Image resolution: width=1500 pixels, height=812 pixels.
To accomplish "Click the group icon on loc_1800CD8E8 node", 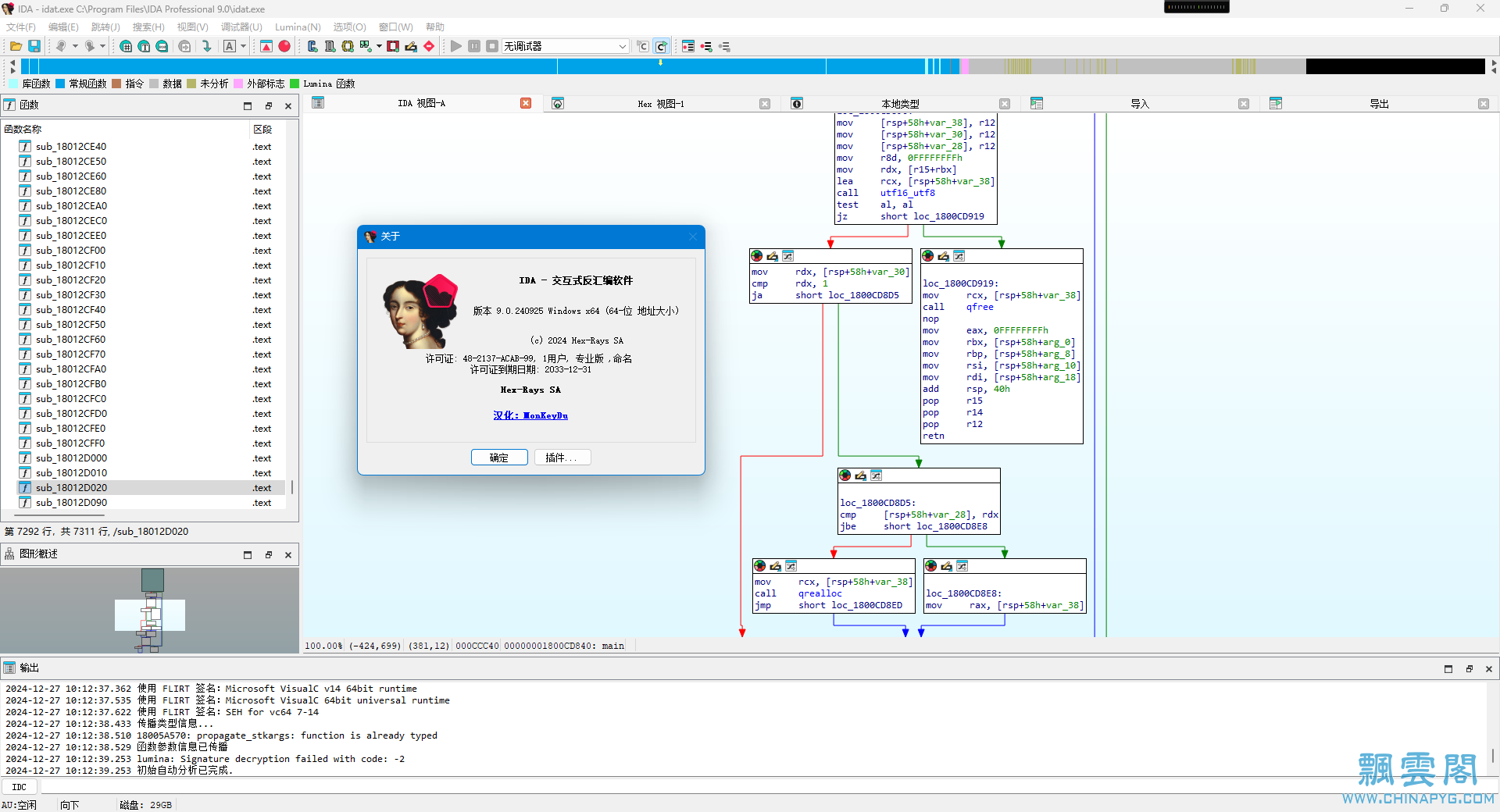I will (x=962, y=566).
